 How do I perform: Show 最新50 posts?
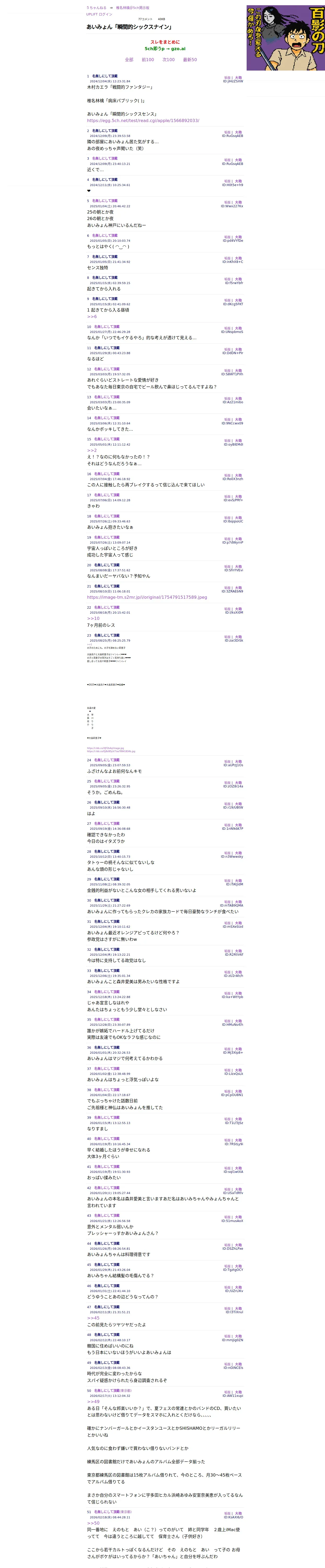click(190, 60)
